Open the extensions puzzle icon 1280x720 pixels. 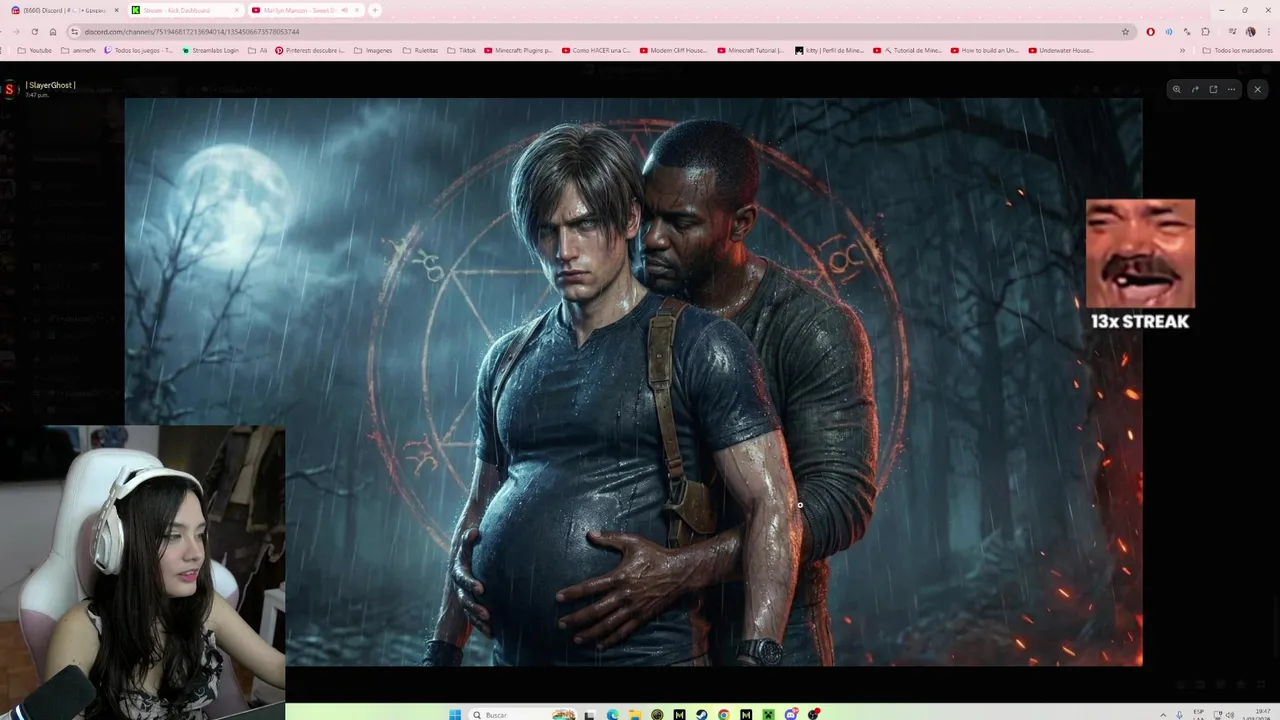[1206, 32]
